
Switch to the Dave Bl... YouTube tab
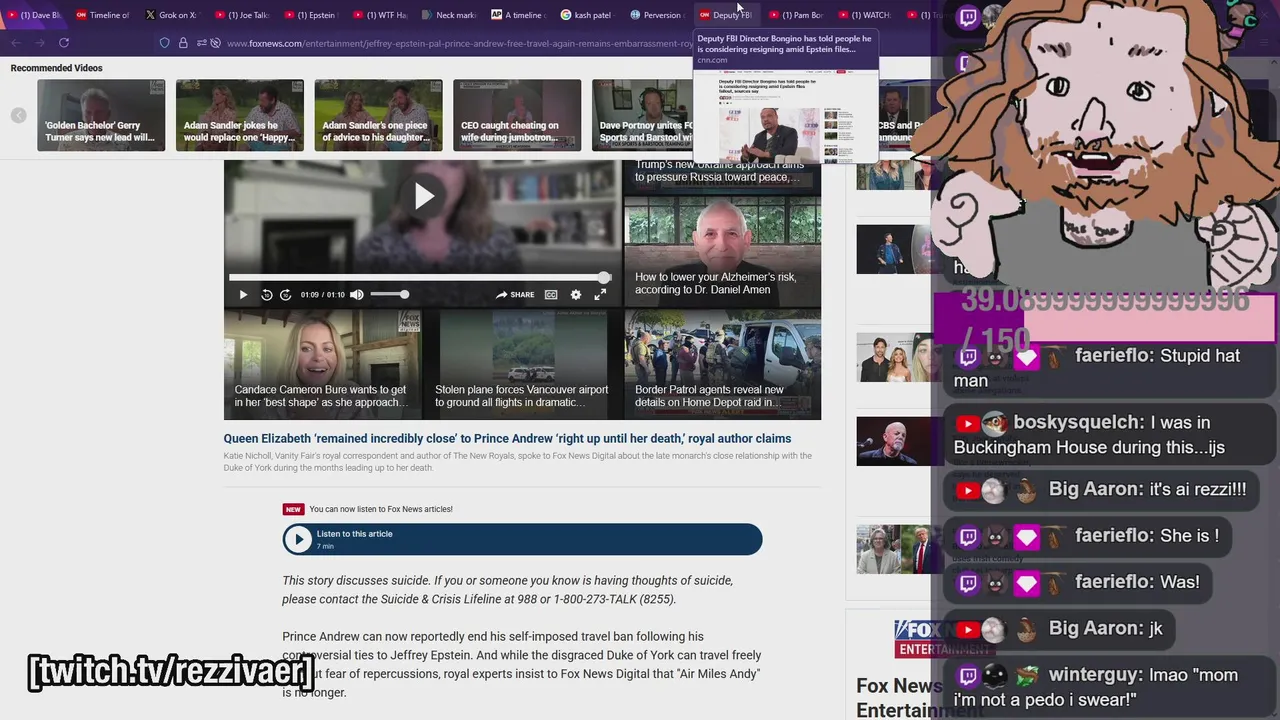(x=35, y=15)
